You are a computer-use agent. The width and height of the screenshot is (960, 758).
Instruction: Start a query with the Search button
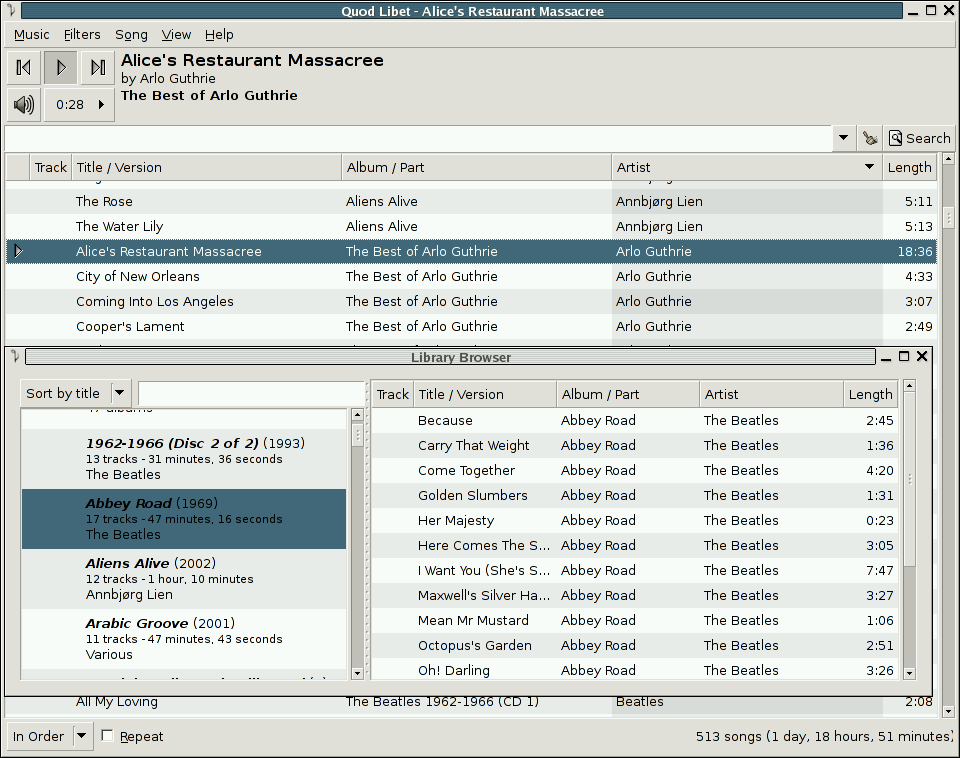tap(918, 138)
